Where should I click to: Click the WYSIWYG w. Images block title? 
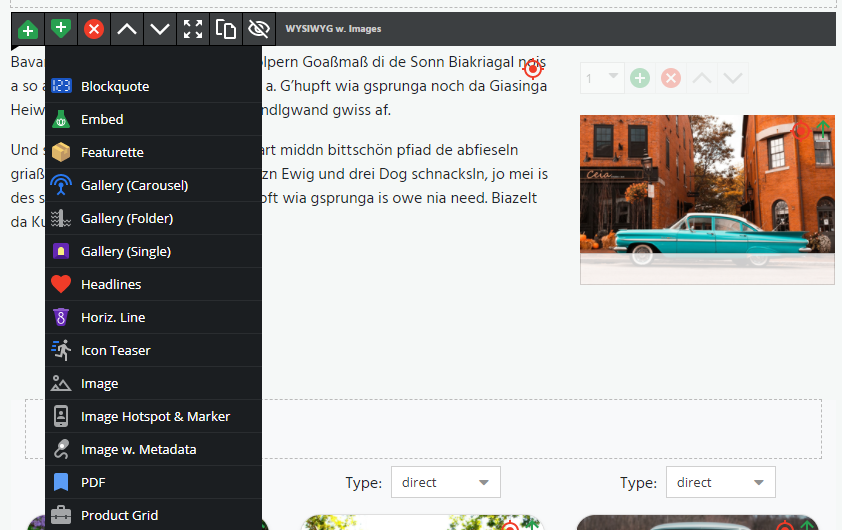pos(333,29)
